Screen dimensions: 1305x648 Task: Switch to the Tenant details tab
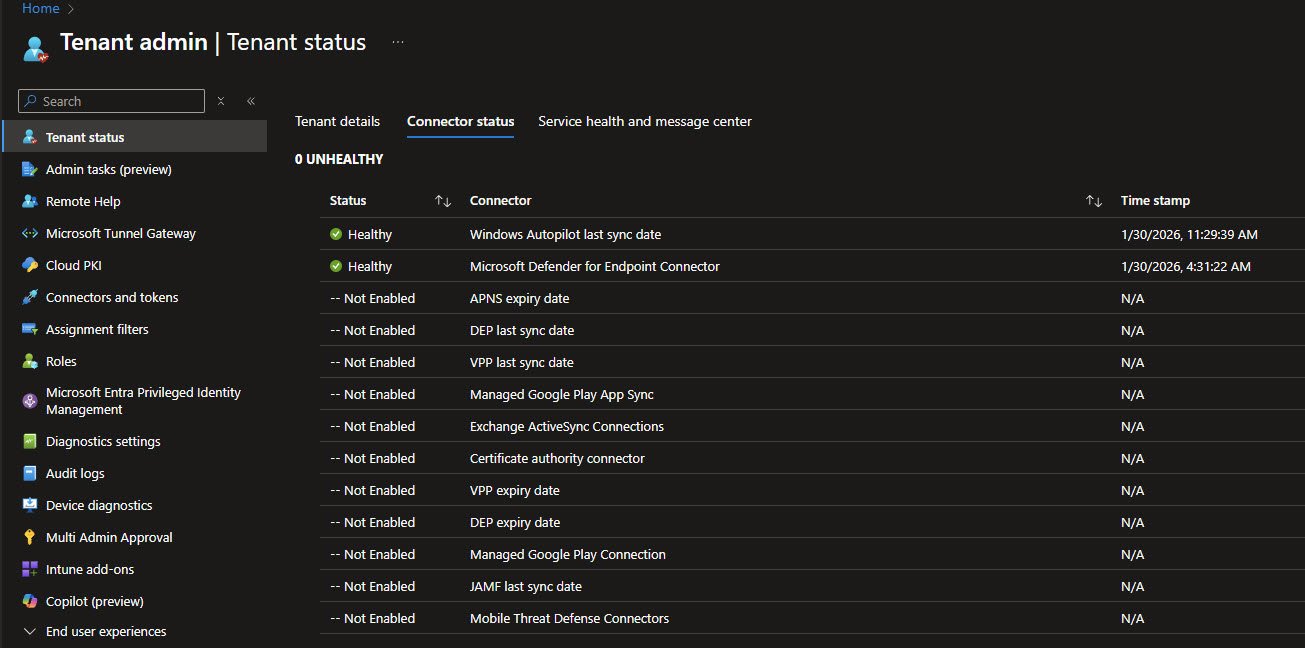(337, 121)
